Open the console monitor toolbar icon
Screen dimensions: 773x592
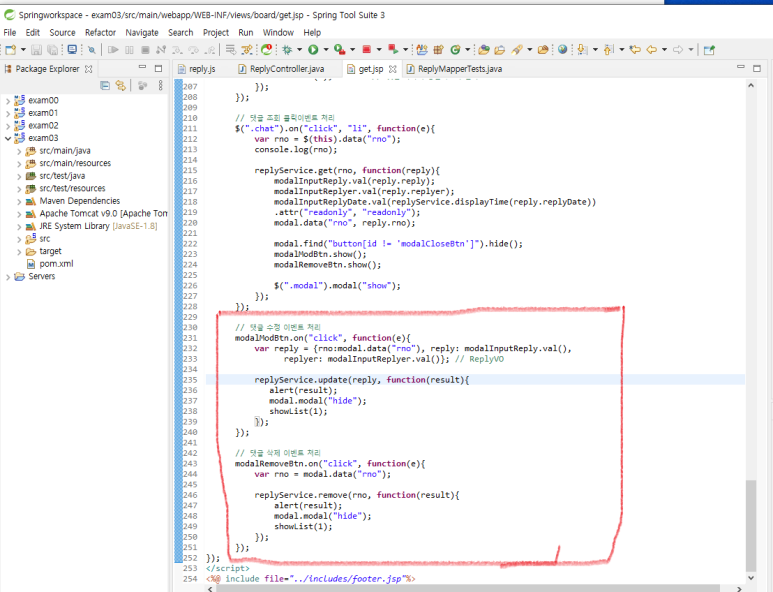(72, 49)
